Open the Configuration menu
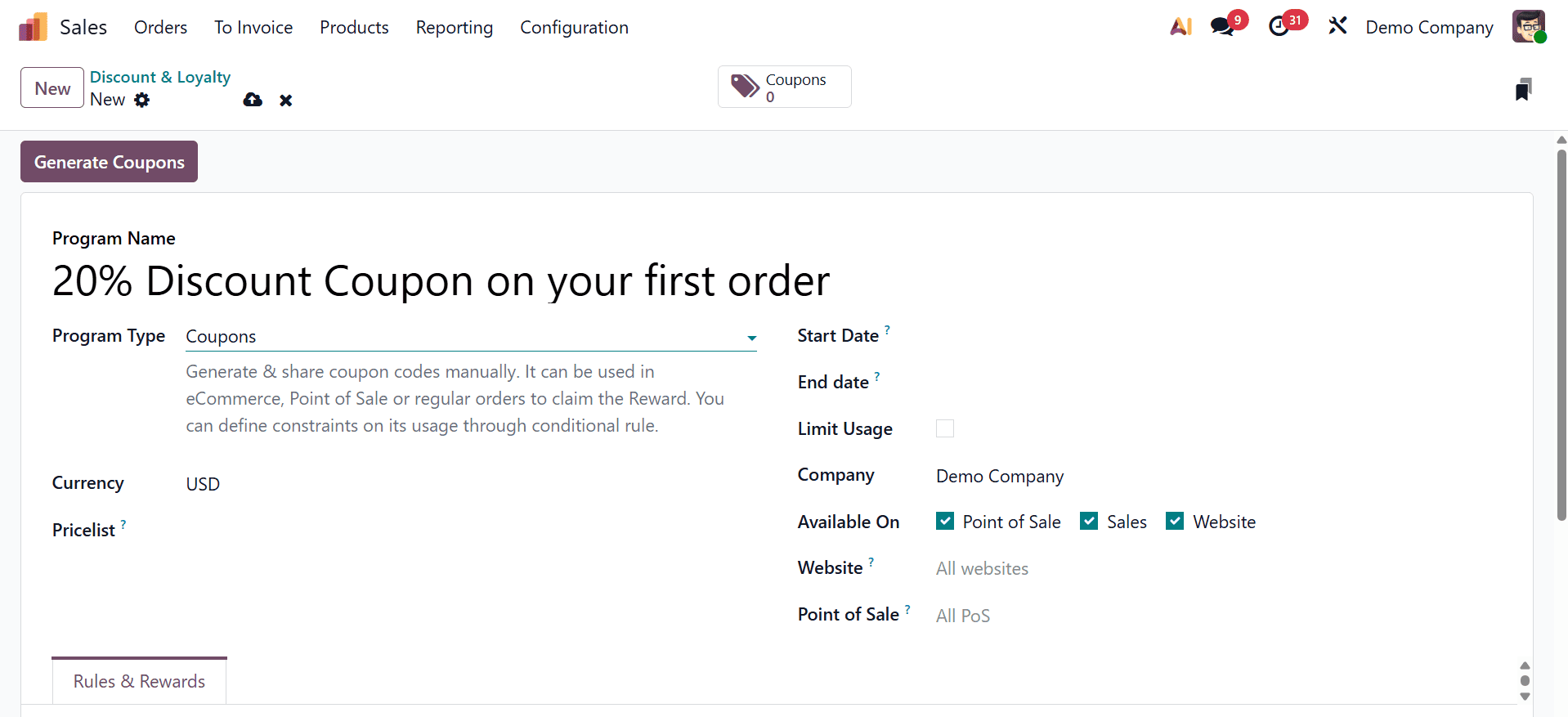Image resolution: width=1568 pixels, height=717 pixels. tap(574, 27)
